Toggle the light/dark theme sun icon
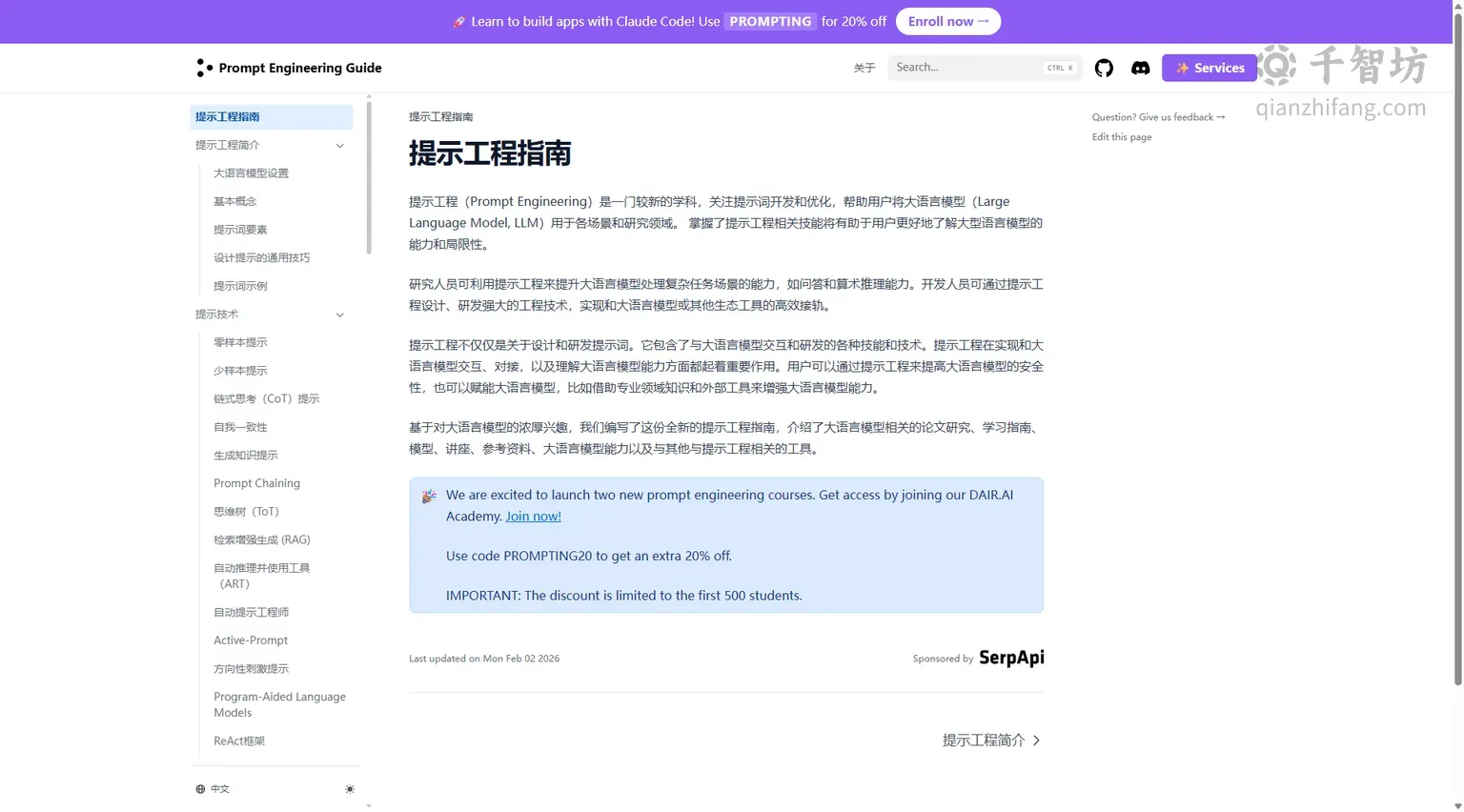Screen dimensions: 1464x812 (350, 789)
